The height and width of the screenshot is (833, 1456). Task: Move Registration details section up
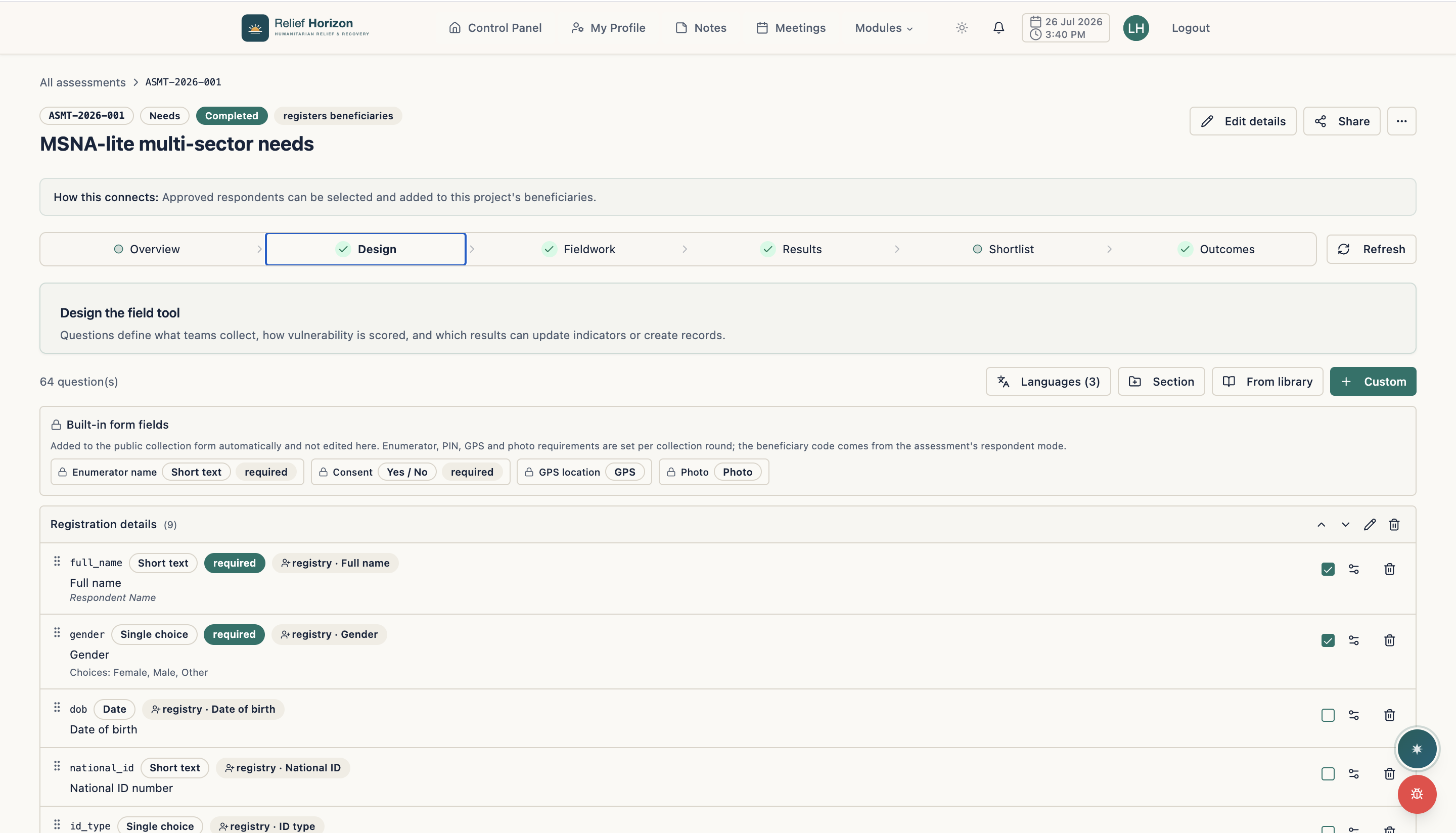[1321, 525]
